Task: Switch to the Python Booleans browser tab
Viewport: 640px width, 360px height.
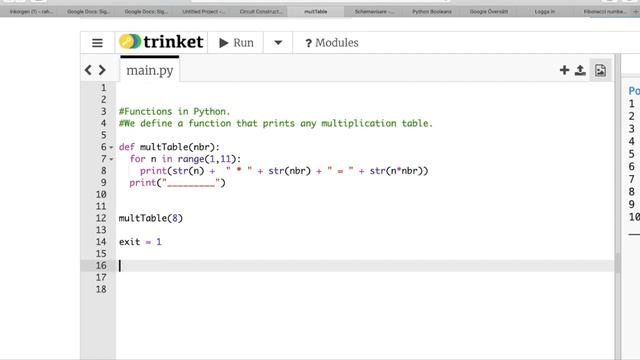Action: (431, 11)
